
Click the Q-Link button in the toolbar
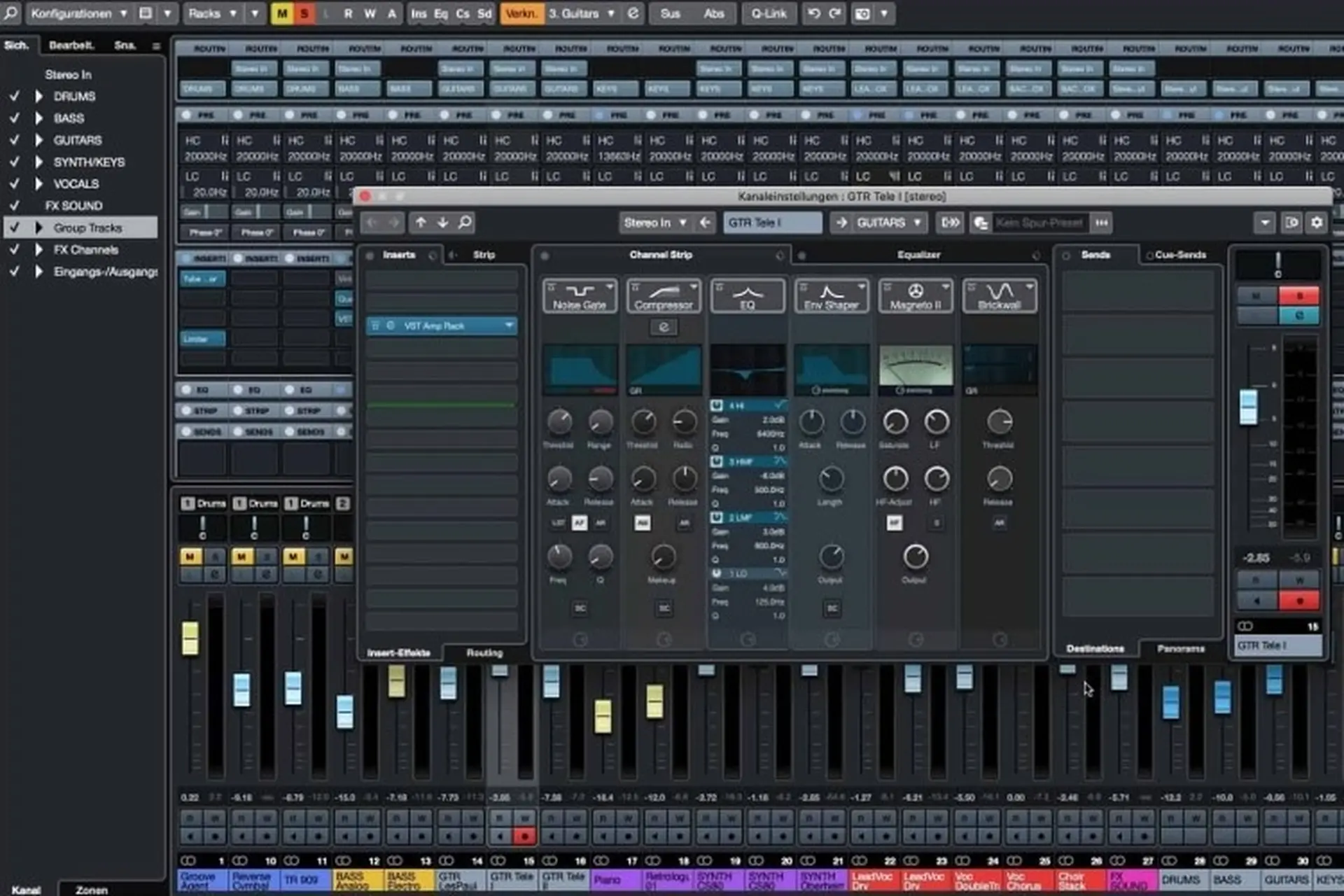768,13
